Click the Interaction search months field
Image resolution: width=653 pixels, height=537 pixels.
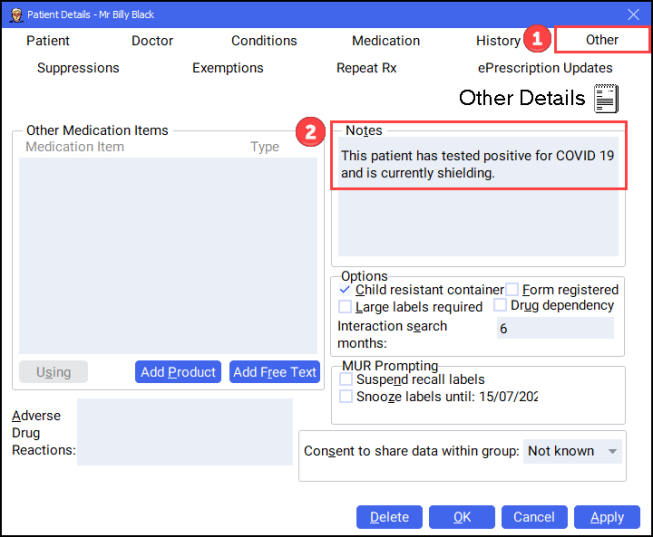pyautogui.click(x=554, y=328)
